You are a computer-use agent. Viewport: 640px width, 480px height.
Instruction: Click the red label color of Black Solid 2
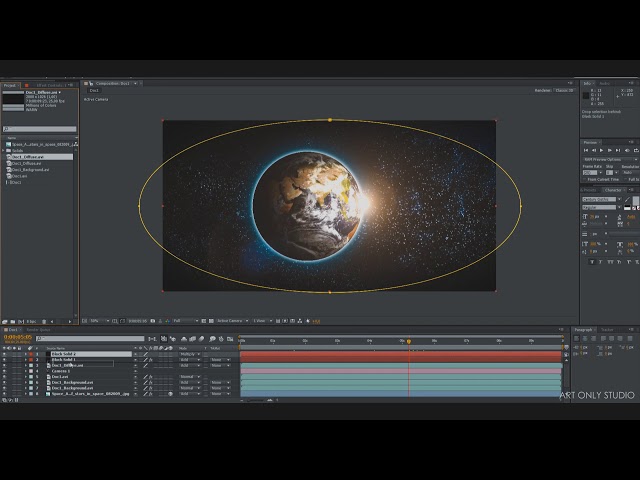pyautogui.click(x=31, y=354)
